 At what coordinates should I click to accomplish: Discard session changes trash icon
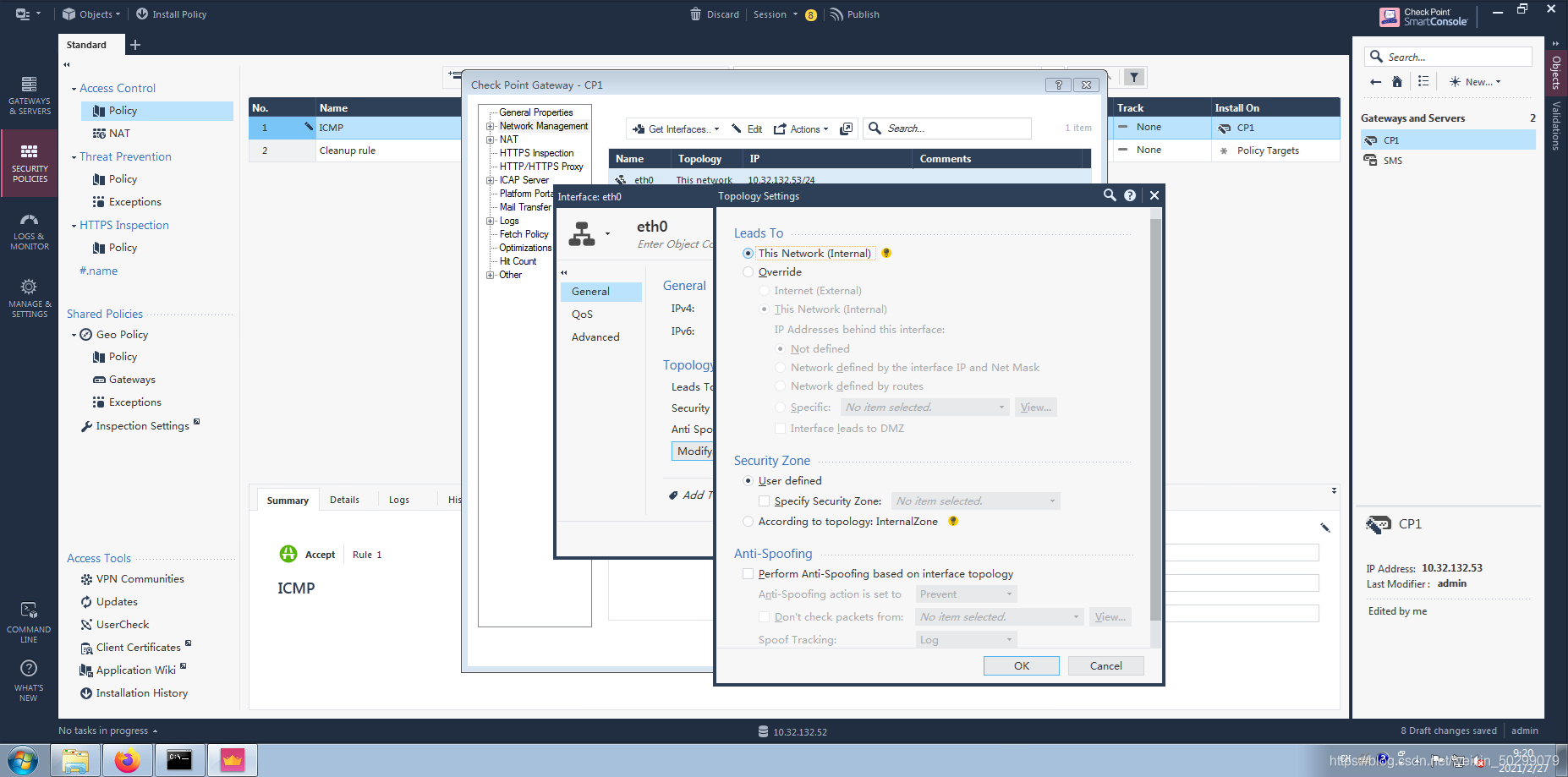[695, 14]
